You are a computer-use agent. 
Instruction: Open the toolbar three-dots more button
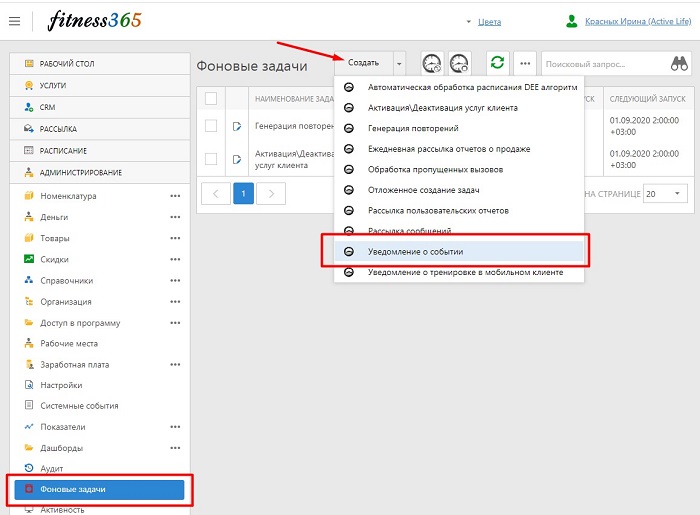click(x=525, y=63)
